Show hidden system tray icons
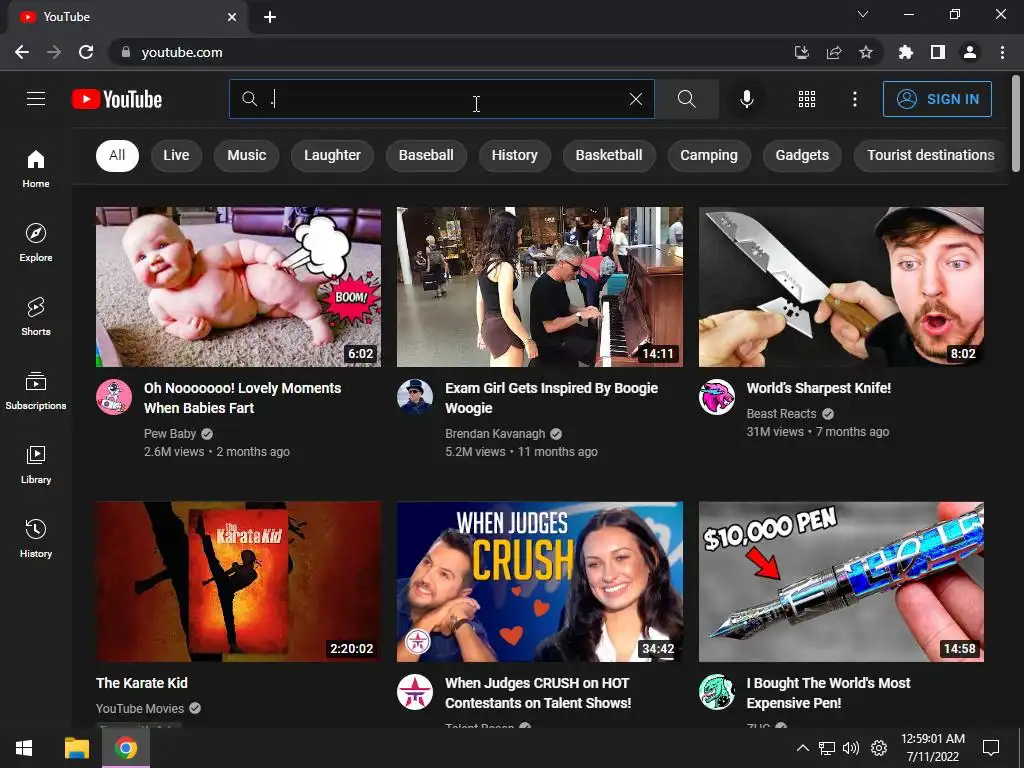The height and width of the screenshot is (768, 1024). 803,748
